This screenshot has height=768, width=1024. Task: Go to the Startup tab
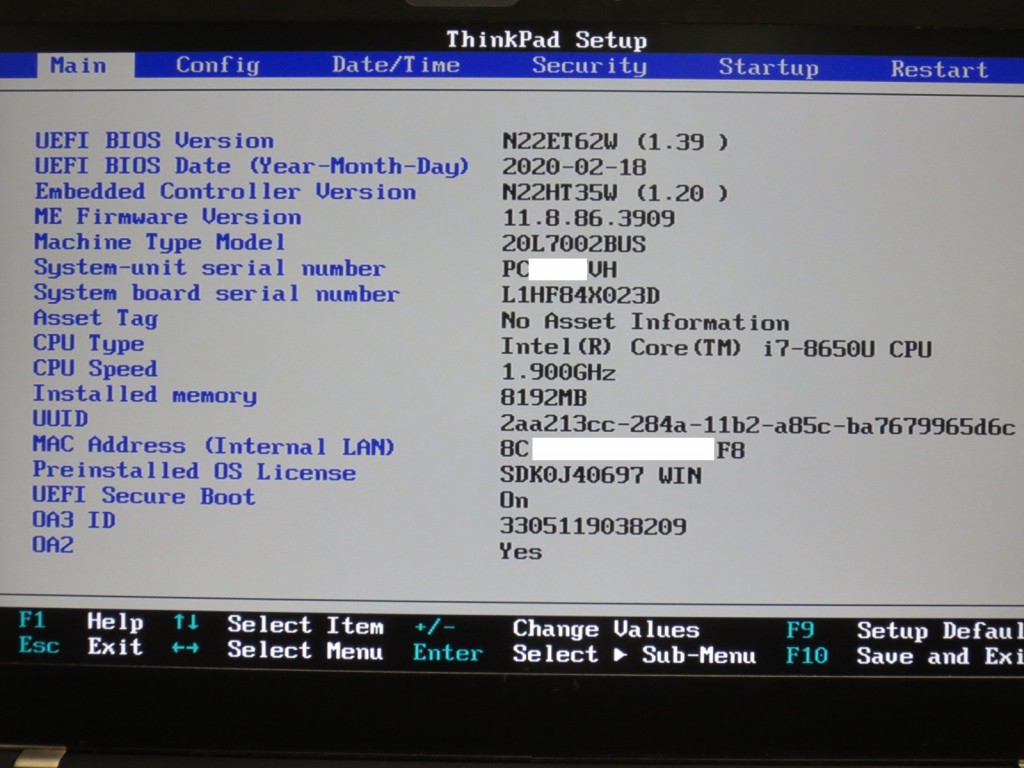pyautogui.click(x=768, y=67)
